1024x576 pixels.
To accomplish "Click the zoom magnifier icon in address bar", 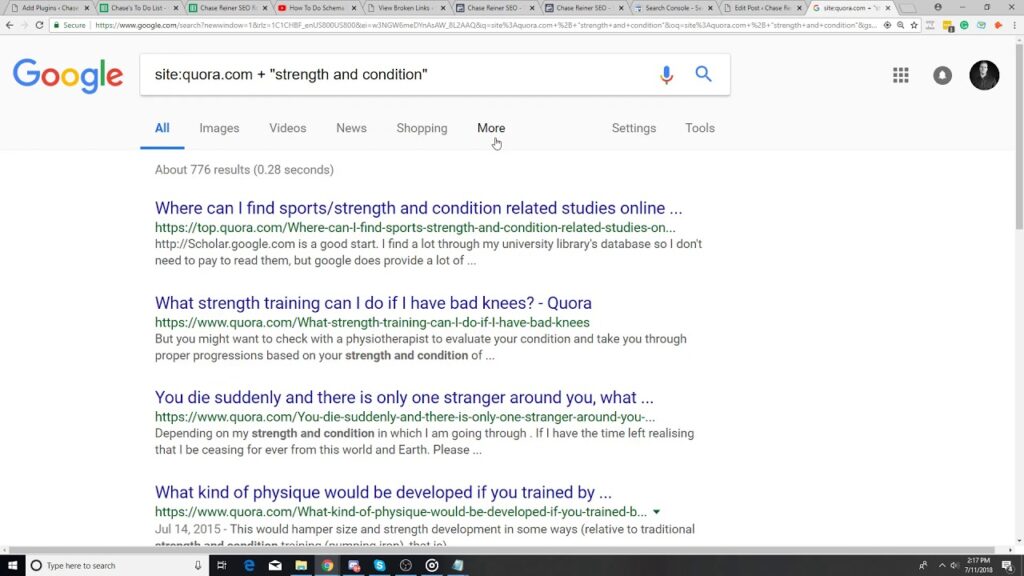I will pyautogui.click(x=901, y=25).
